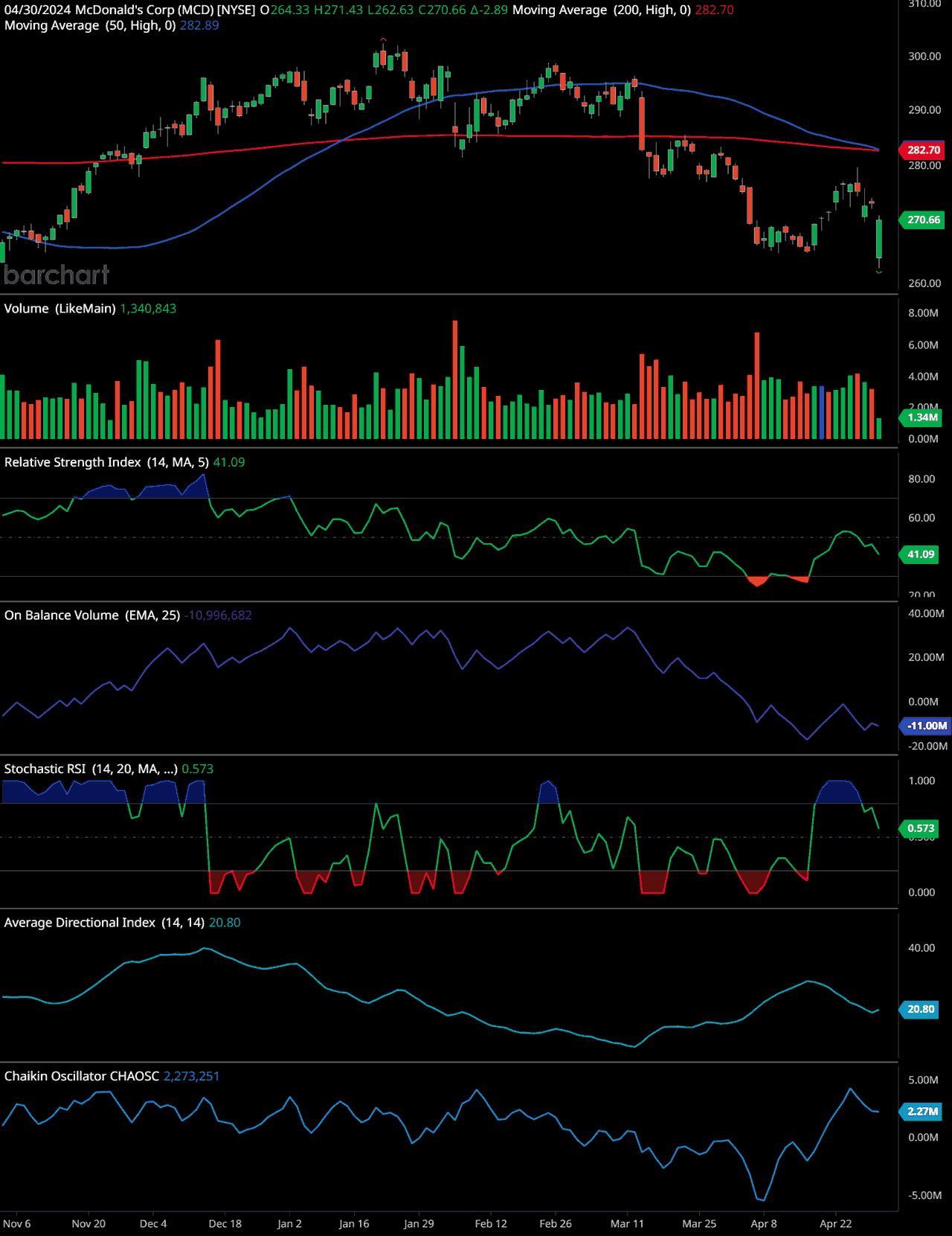Click the 282.70 moving average price tag
Image resolution: width=952 pixels, height=1236 pixels.
[923, 150]
